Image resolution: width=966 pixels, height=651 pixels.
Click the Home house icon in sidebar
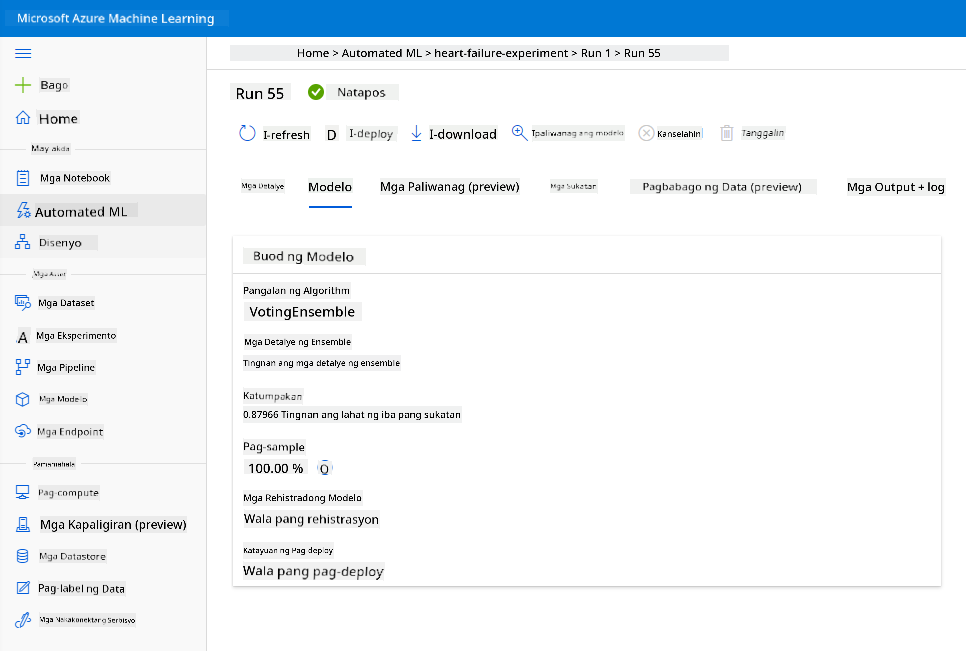click(23, 118)
